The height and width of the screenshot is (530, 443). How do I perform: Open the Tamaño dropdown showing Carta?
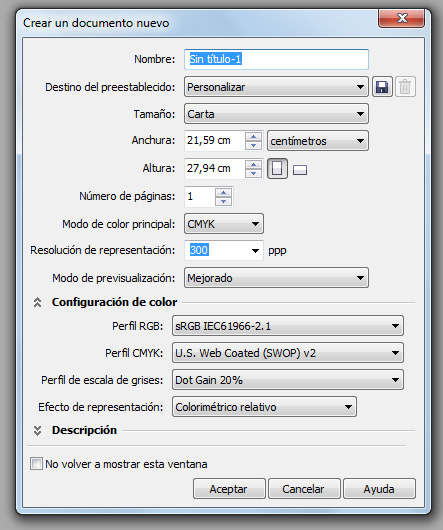276,114
